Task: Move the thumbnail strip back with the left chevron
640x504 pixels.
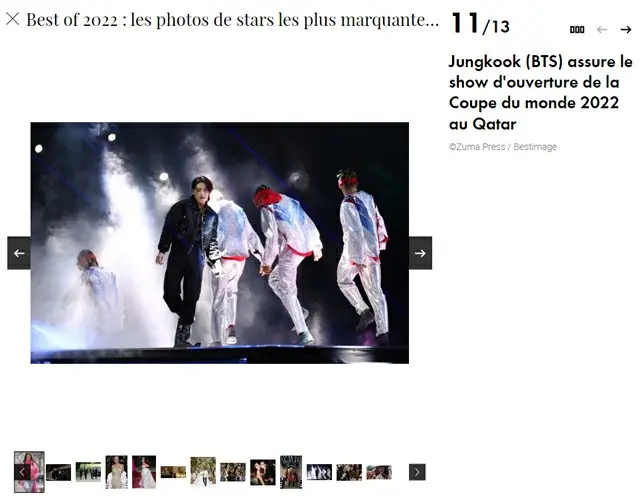Action: pos(22,472)
